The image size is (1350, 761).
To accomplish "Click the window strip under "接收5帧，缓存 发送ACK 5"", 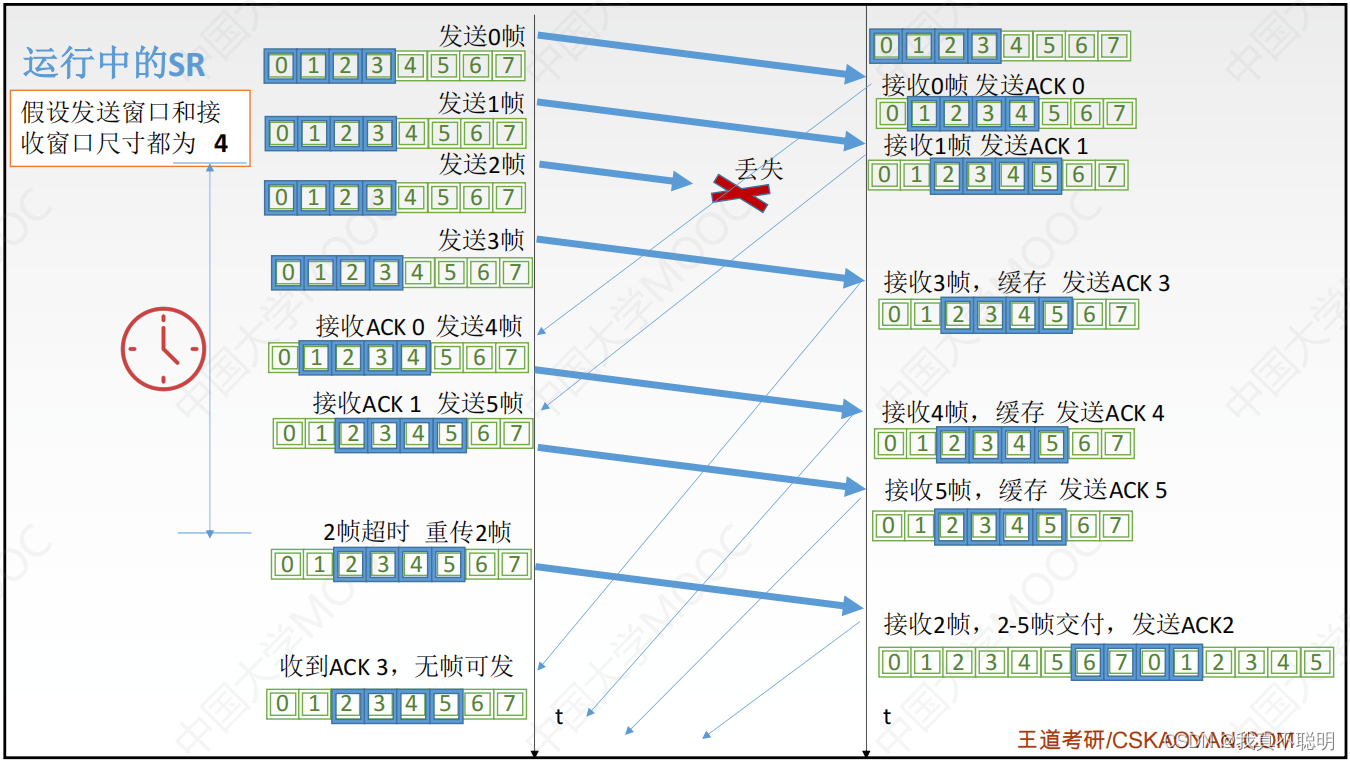I will (x=1002, y=525).
